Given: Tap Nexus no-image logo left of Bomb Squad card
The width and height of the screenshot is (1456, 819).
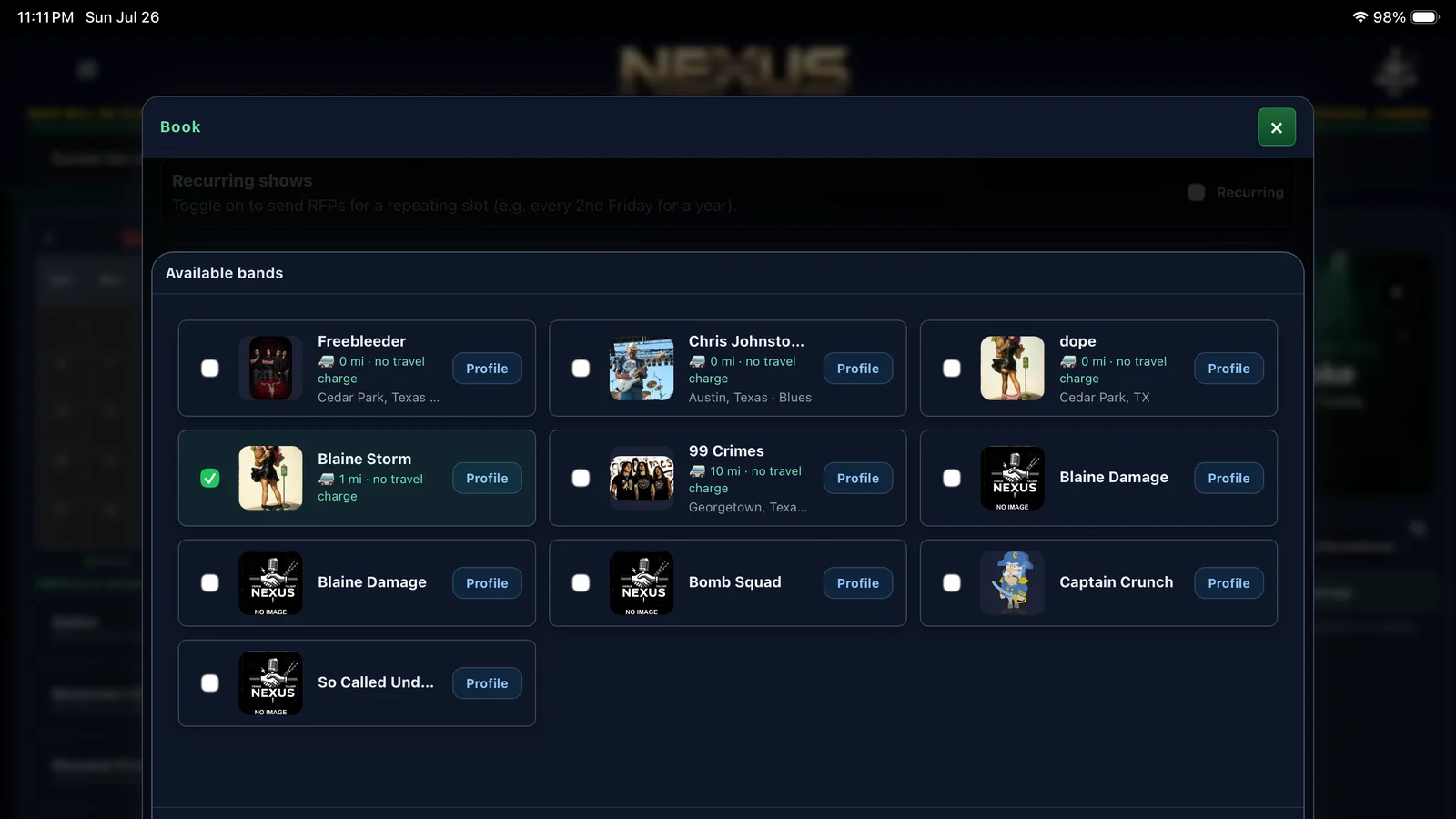Looking at the screenshot, I should coord(270,583).
